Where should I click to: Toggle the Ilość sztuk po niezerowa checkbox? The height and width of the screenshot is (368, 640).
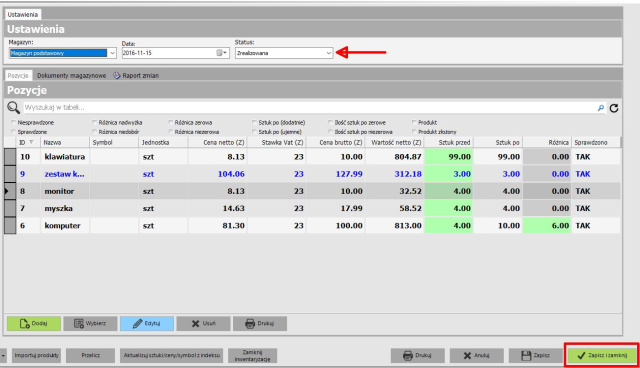pyautogui.click(x=331, y=132)
